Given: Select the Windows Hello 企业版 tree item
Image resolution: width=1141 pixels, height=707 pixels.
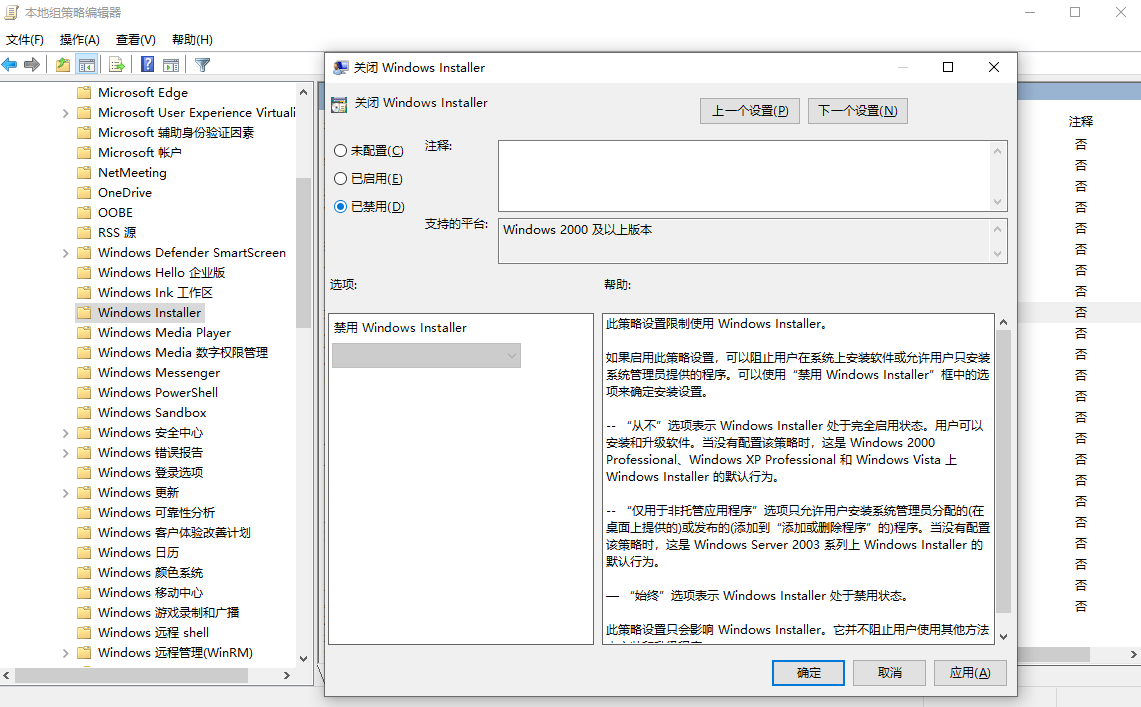Looking at the screenshot, I should tap(162, 273).
